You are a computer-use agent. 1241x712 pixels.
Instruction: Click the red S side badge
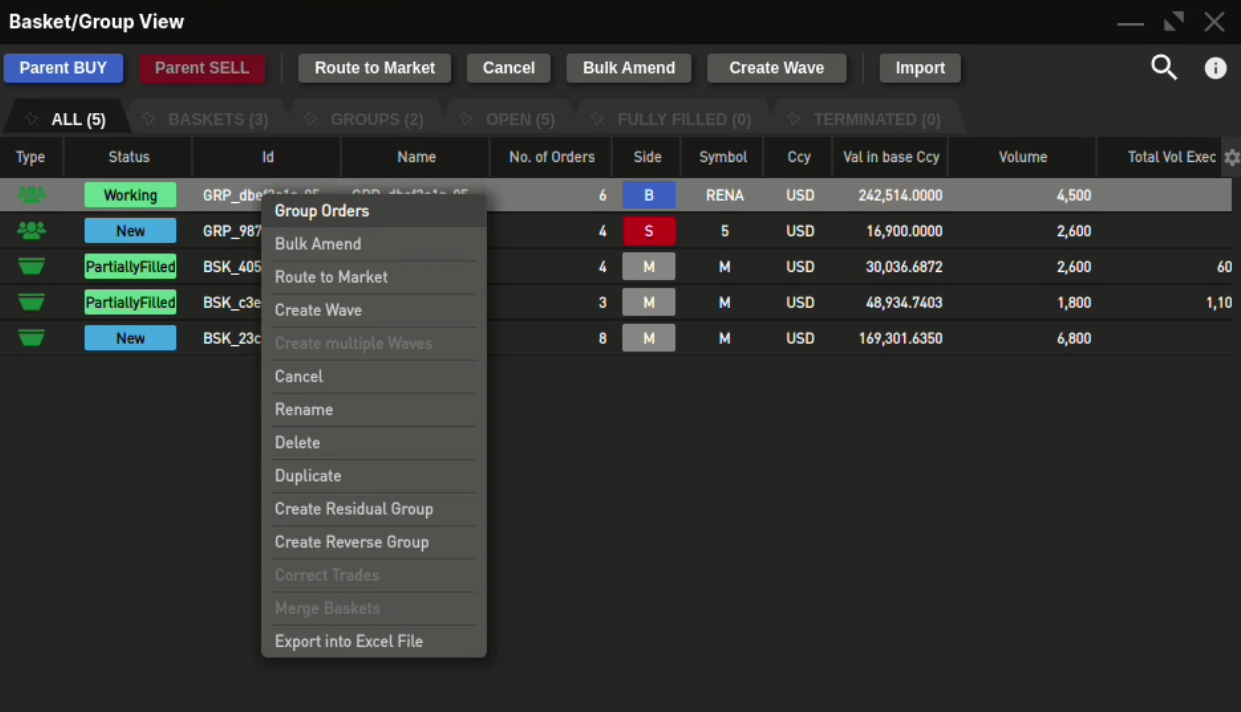(x=648, y=231)
